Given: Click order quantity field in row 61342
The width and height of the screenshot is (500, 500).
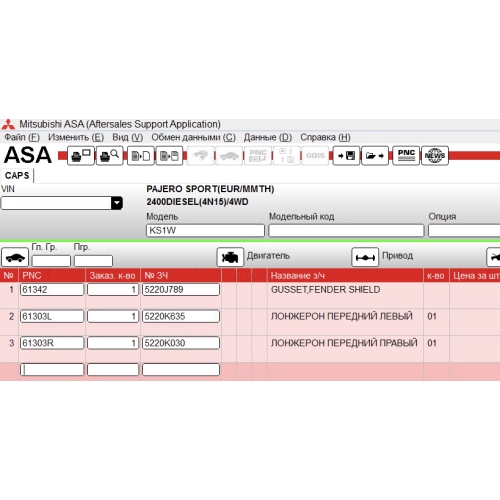Looking at the screenshot, I should (113, 289).
